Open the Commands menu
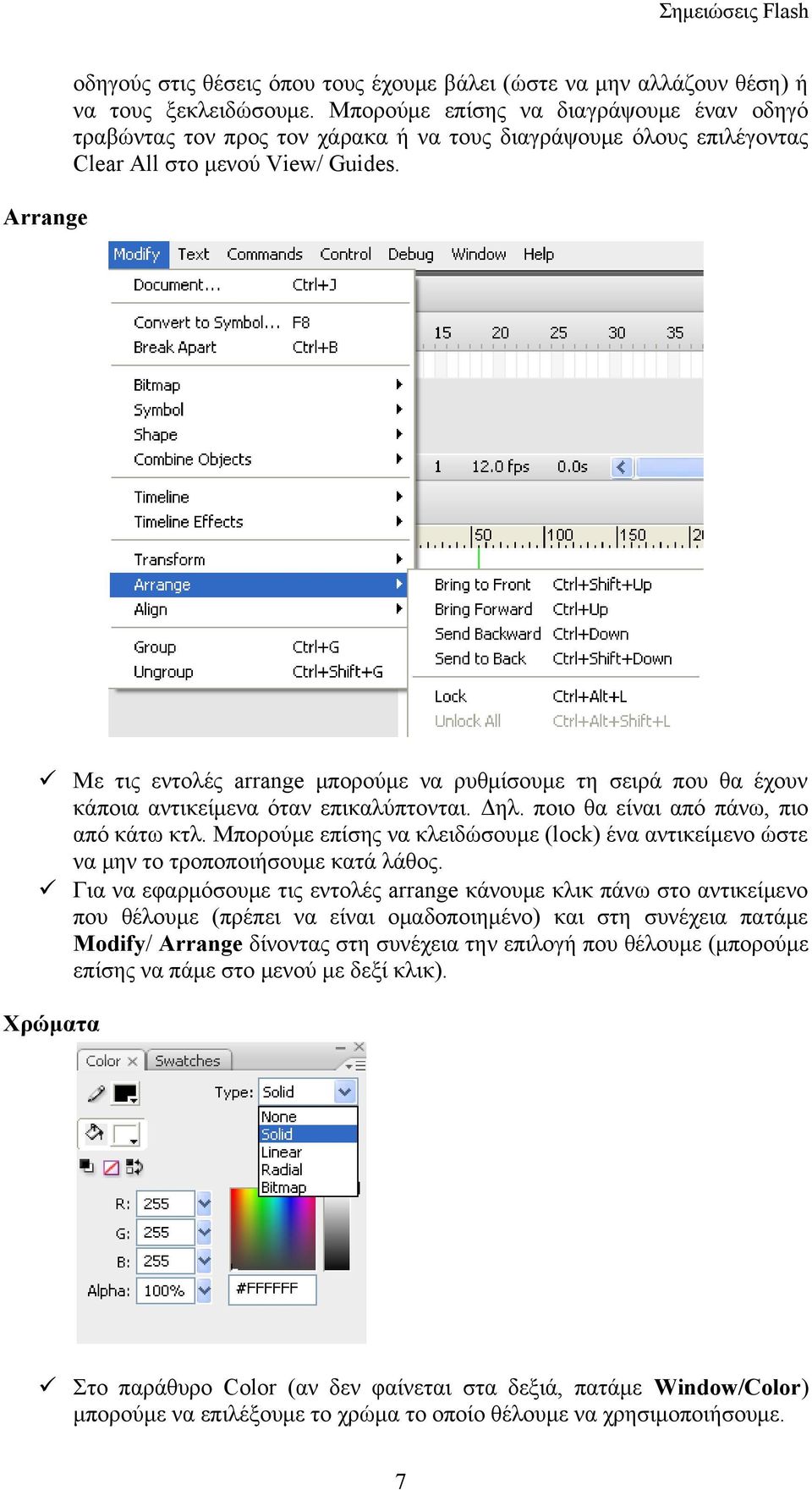 [265, 254]
